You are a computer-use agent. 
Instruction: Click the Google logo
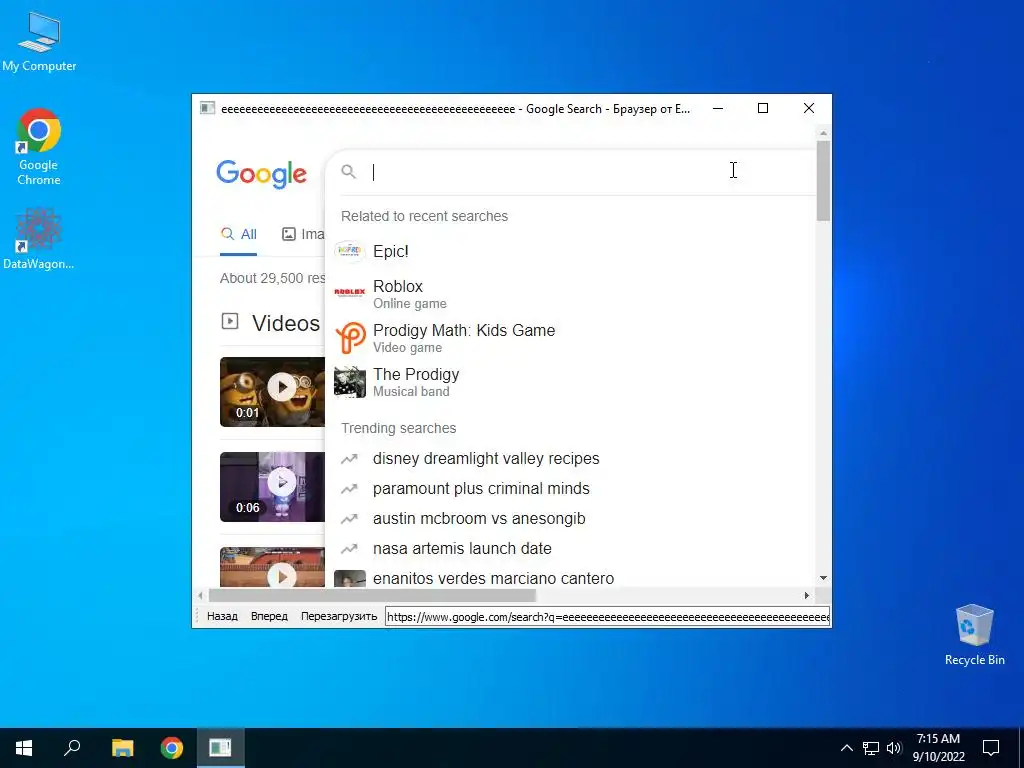pos(261,174)
